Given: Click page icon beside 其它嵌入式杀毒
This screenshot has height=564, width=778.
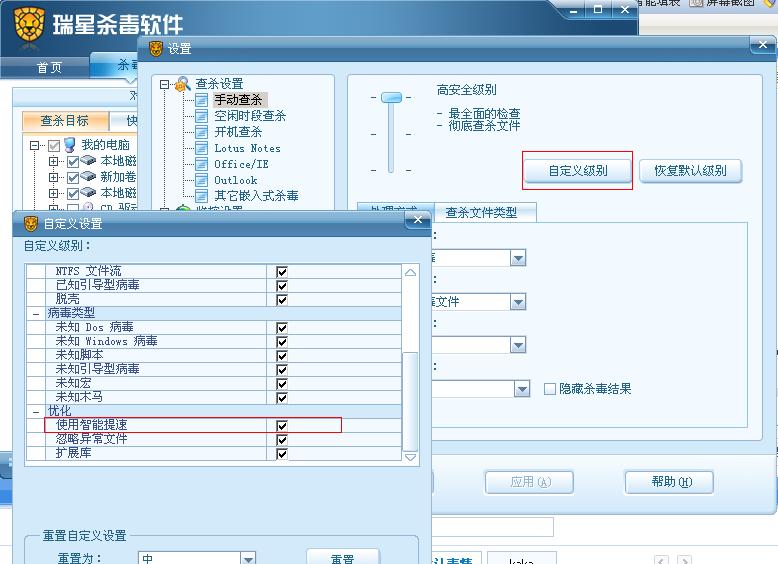Looking at the screenshot, I should pyautogui.click(x=201, y=195).
